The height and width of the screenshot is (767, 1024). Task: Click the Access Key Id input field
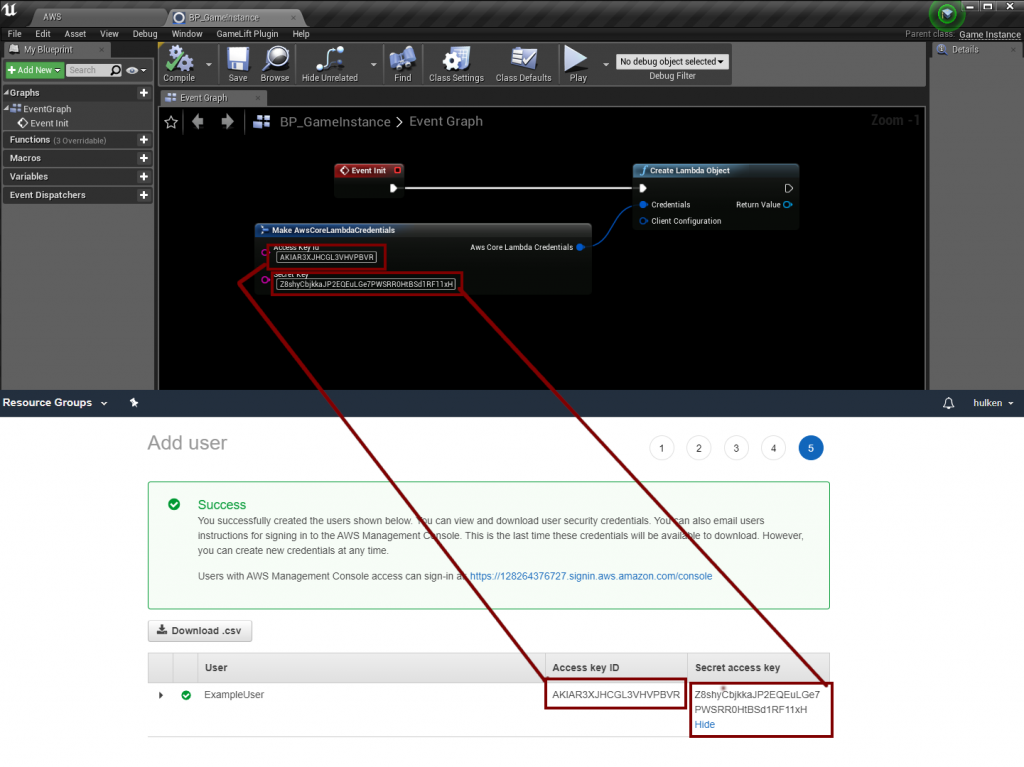tap(327, 257)
